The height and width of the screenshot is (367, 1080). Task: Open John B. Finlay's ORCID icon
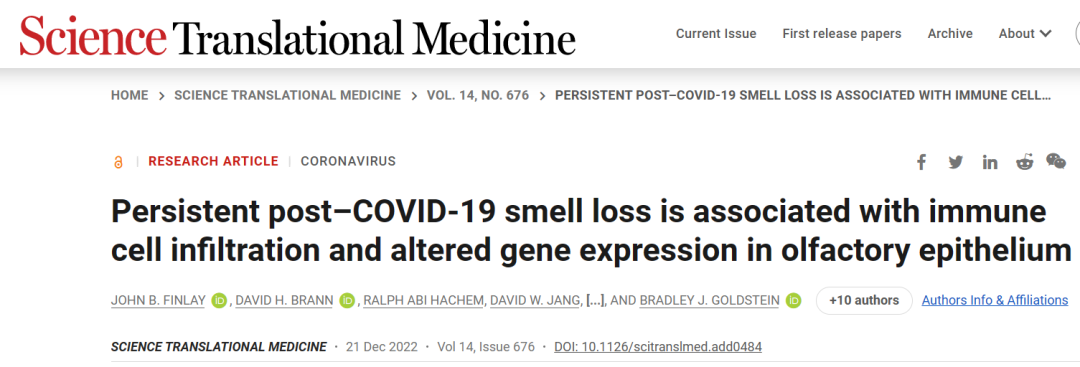(220, 301)
